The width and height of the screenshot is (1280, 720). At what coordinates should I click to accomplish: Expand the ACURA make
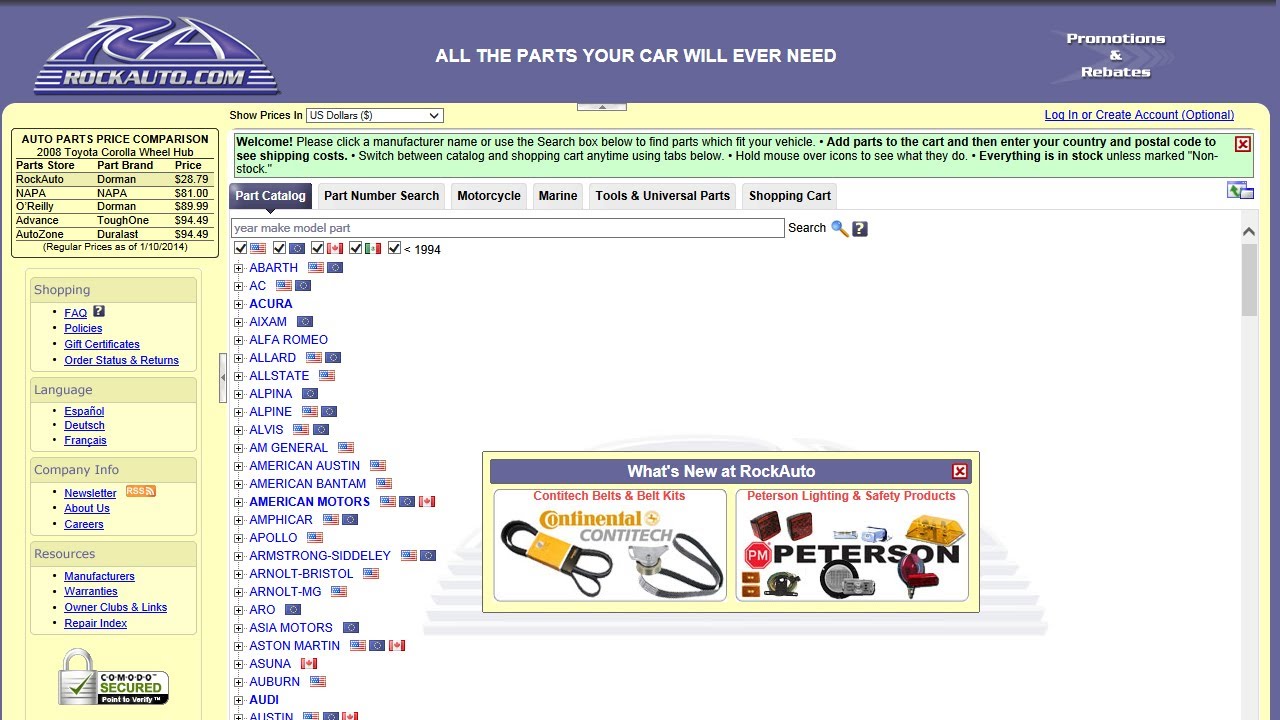[238, 304]
